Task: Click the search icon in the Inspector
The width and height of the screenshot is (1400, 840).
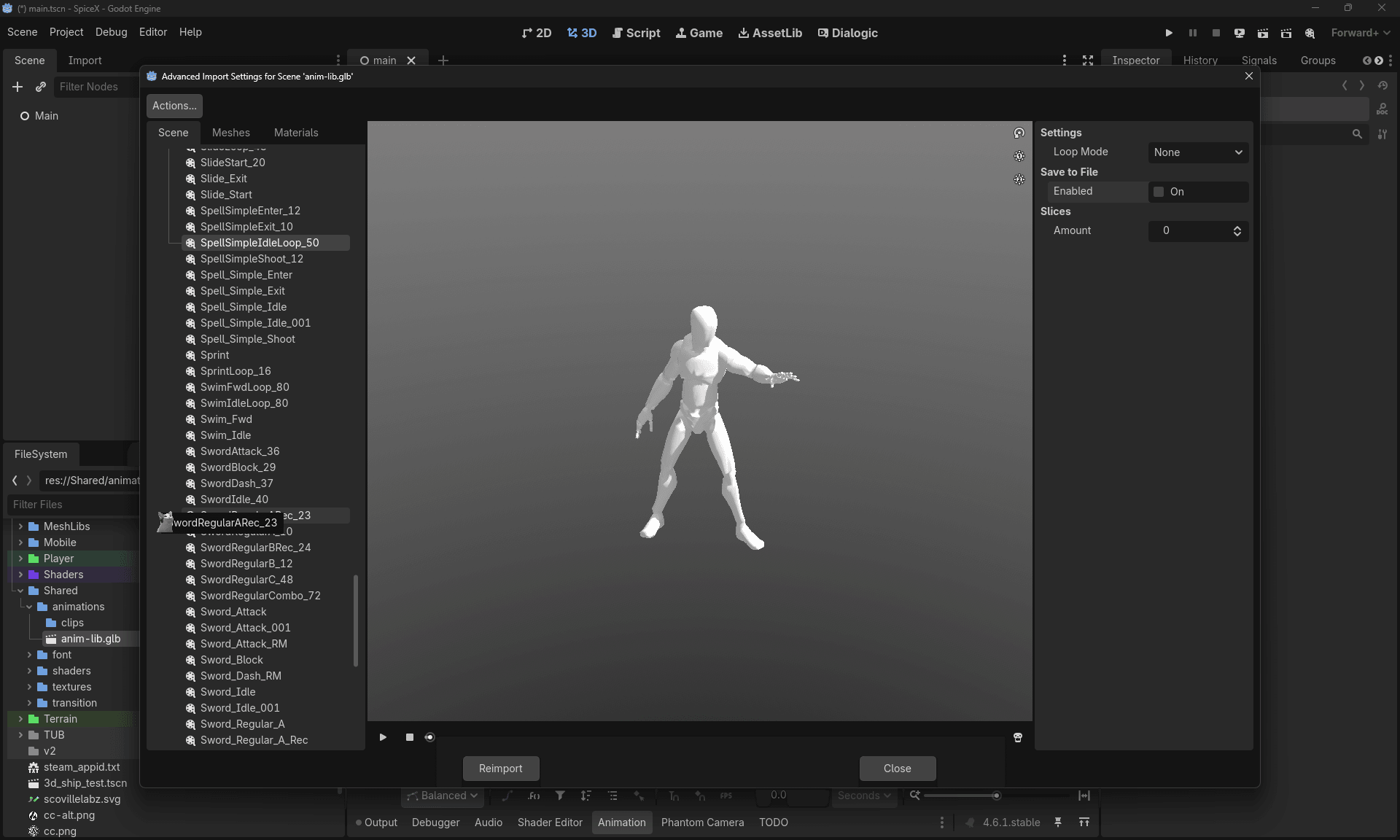Action: pos(1357,134)
